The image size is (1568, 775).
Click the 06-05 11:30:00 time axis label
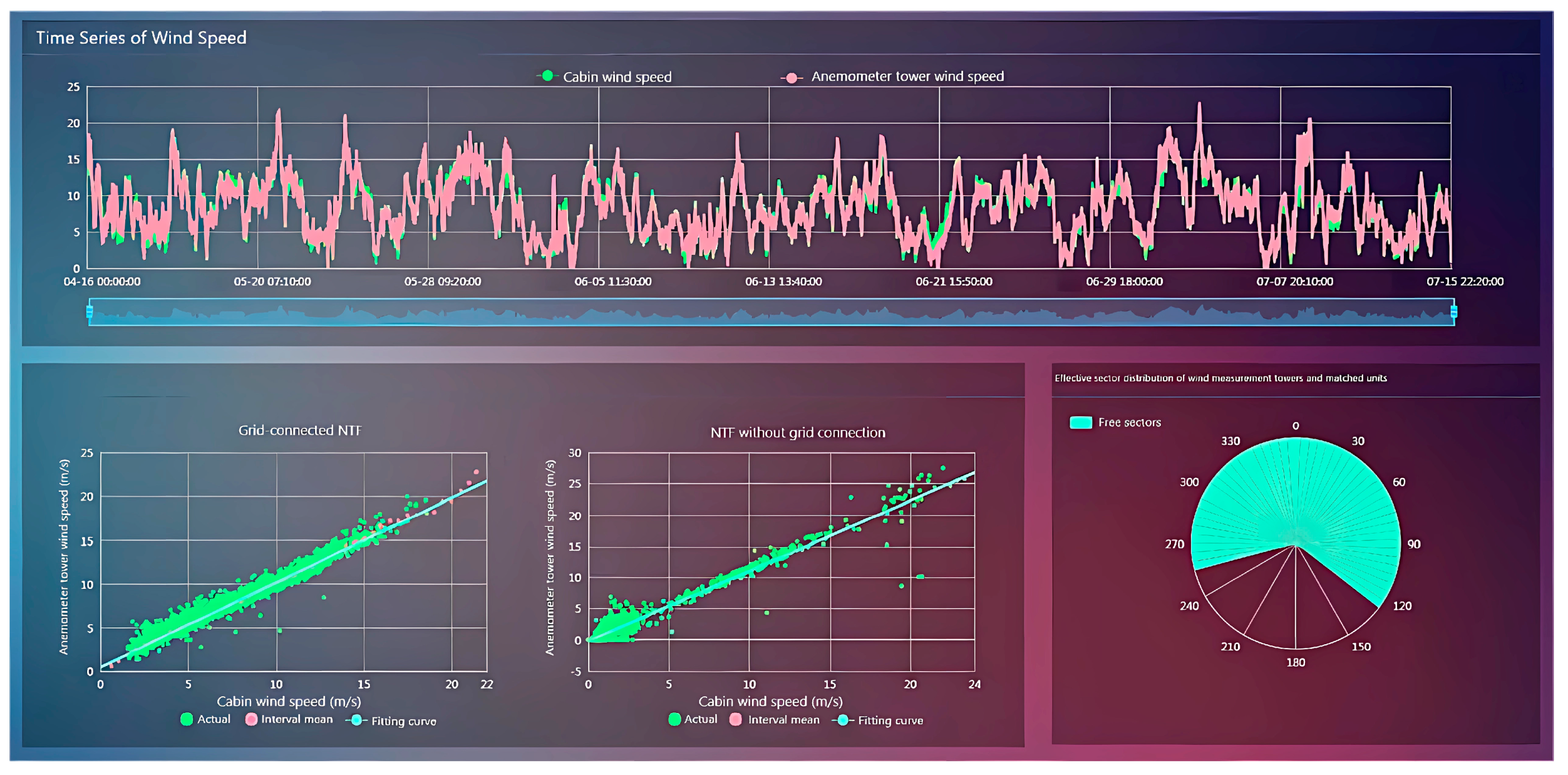612,281
